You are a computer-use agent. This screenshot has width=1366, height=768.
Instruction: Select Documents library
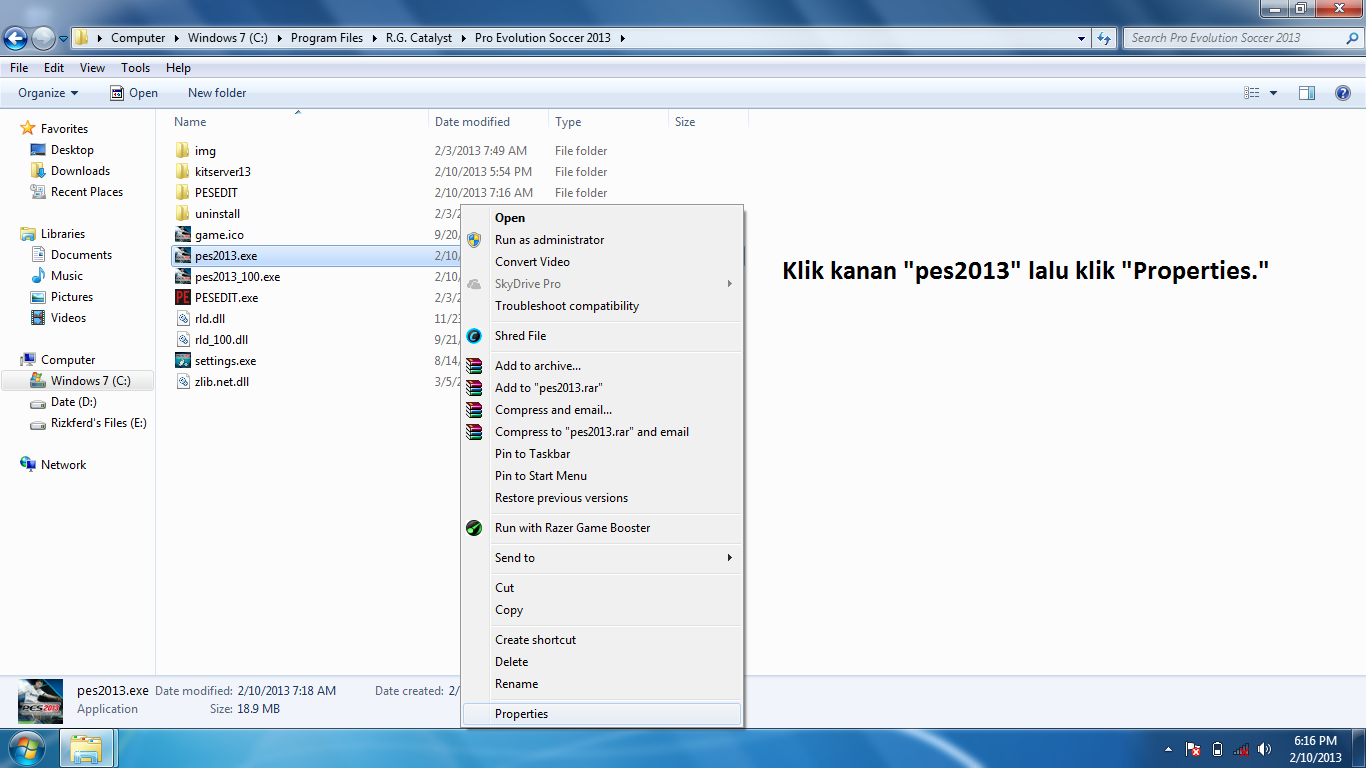[81, 255]
